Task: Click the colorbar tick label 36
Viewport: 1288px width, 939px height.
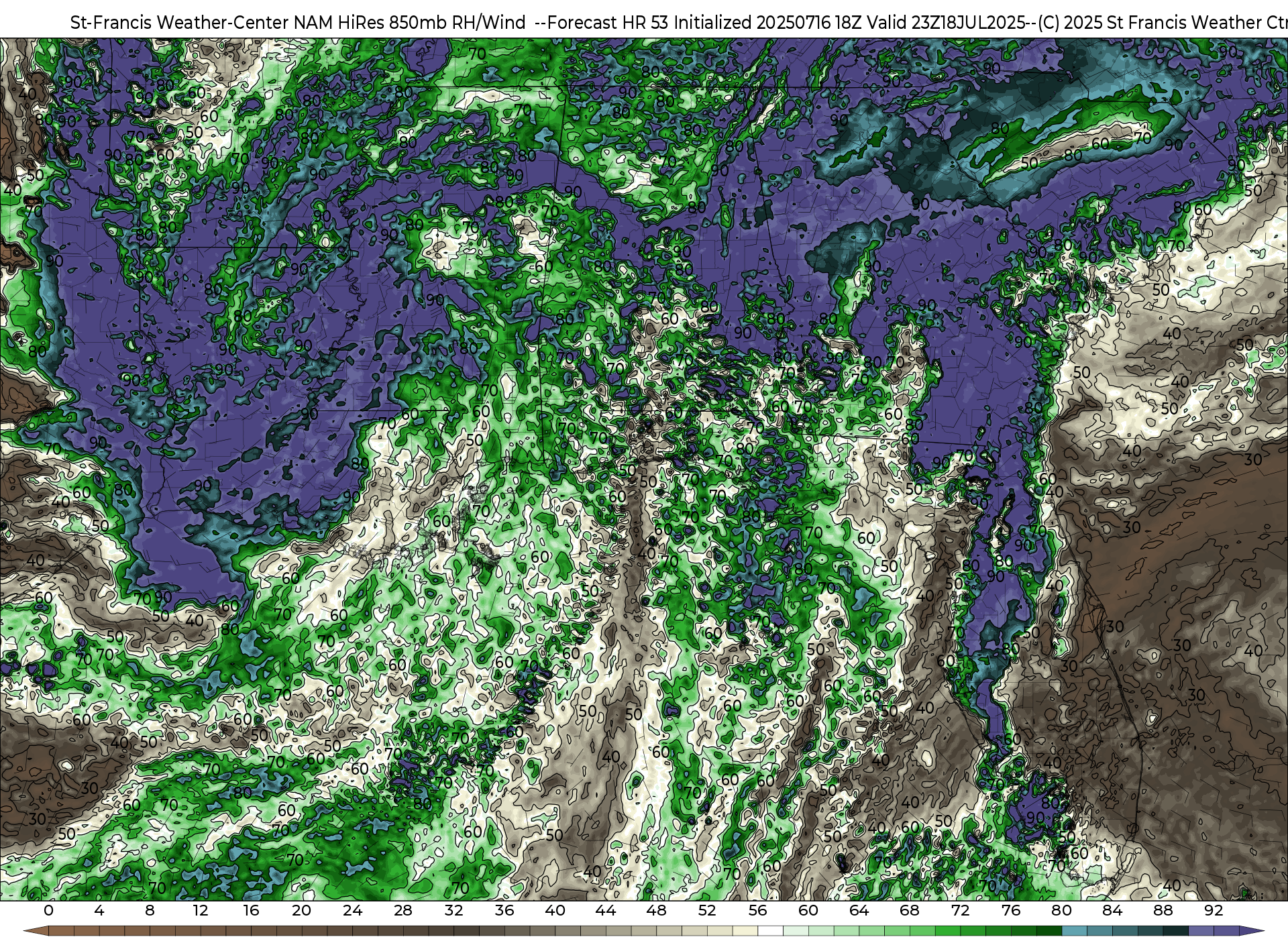Action: (504, 910)
